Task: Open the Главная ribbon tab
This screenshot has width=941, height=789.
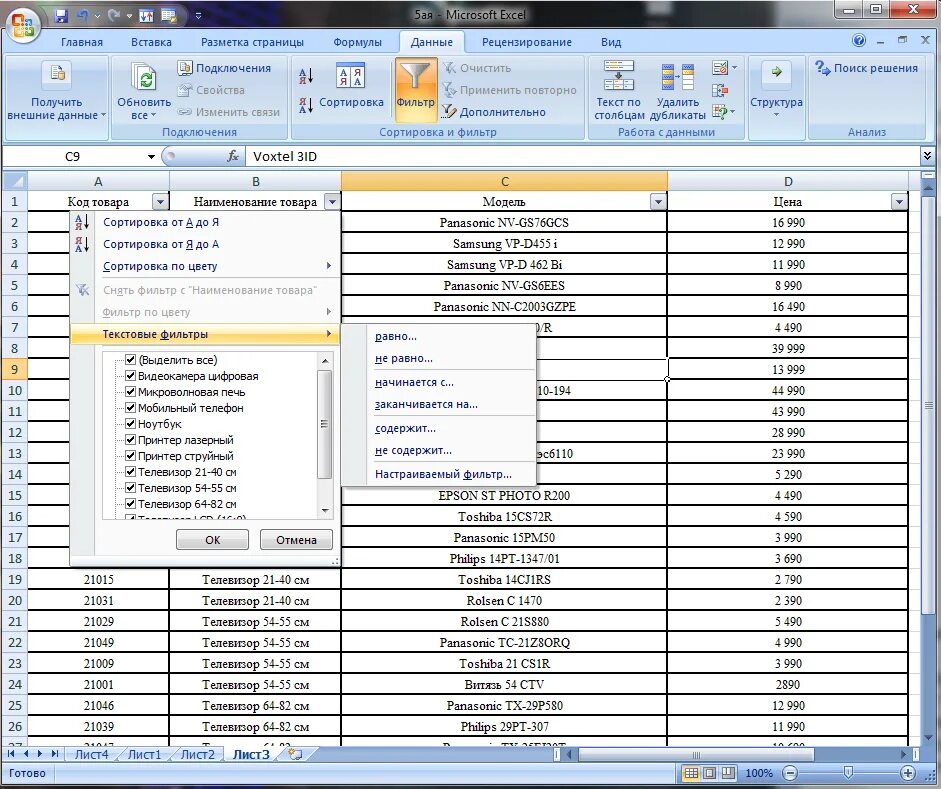Action: coord(82,42)
